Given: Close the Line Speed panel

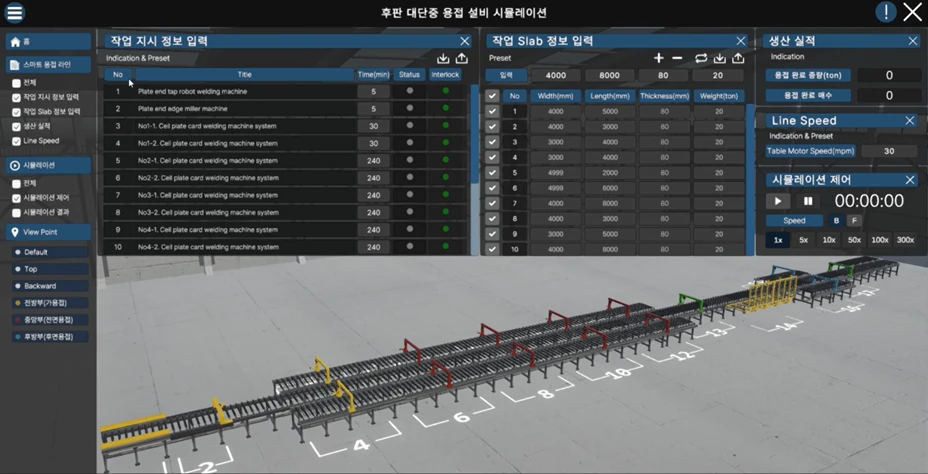Looking at the screenshot, I should [x=910, y=121].
